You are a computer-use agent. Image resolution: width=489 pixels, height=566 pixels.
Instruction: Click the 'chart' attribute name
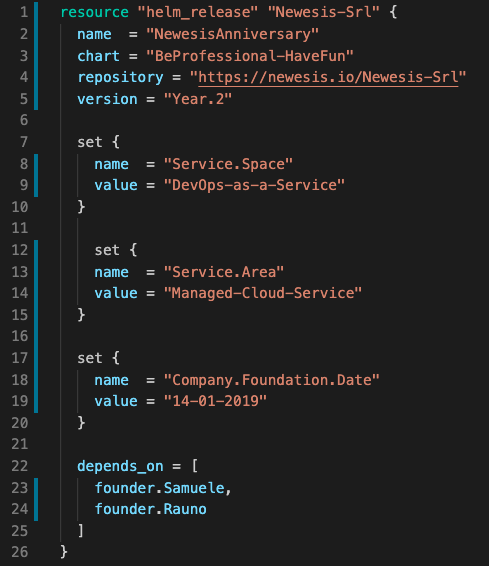tap(98, 56)
